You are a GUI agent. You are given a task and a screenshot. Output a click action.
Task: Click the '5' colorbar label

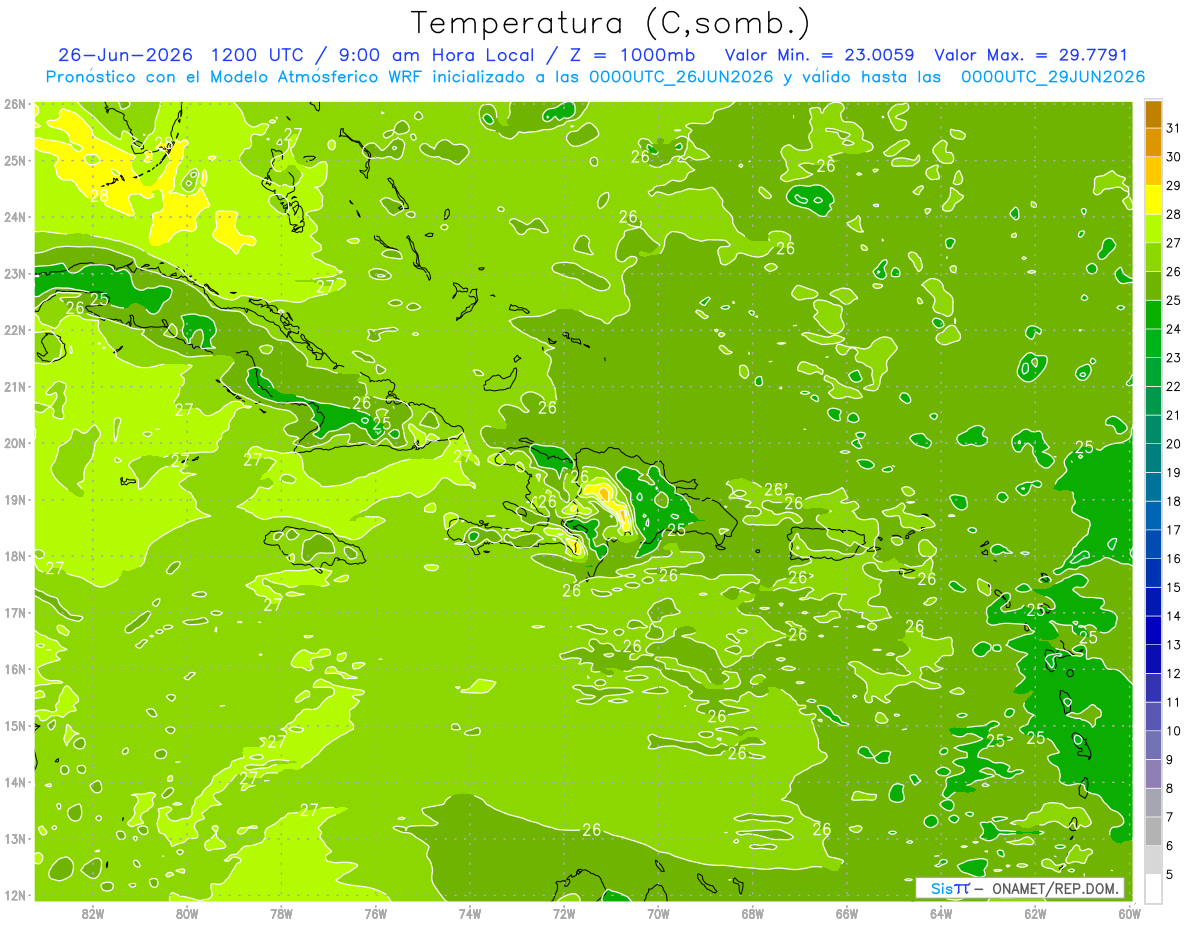pyautogui.click(x=1171, y=875)
